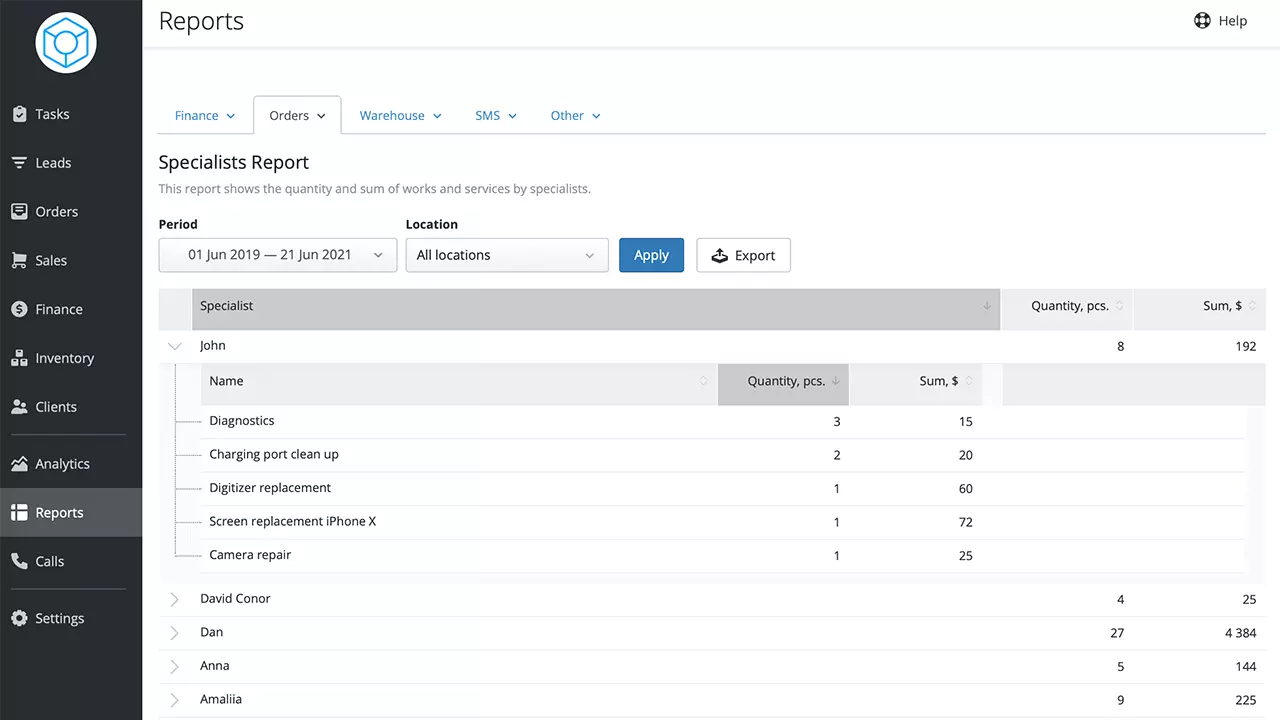Select Reports in the sidebar

(x=71, y=513)
